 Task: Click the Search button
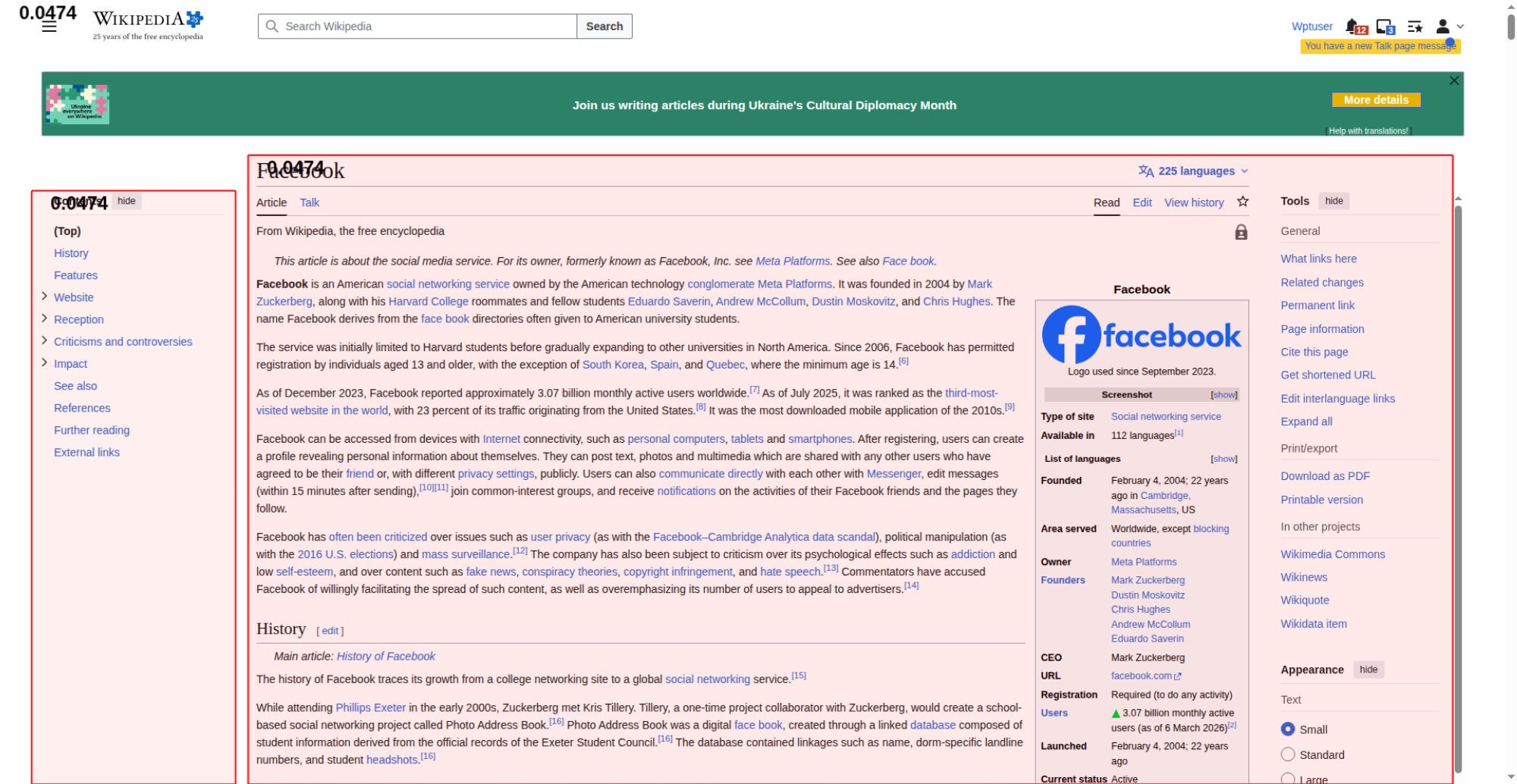pos(605,27)
